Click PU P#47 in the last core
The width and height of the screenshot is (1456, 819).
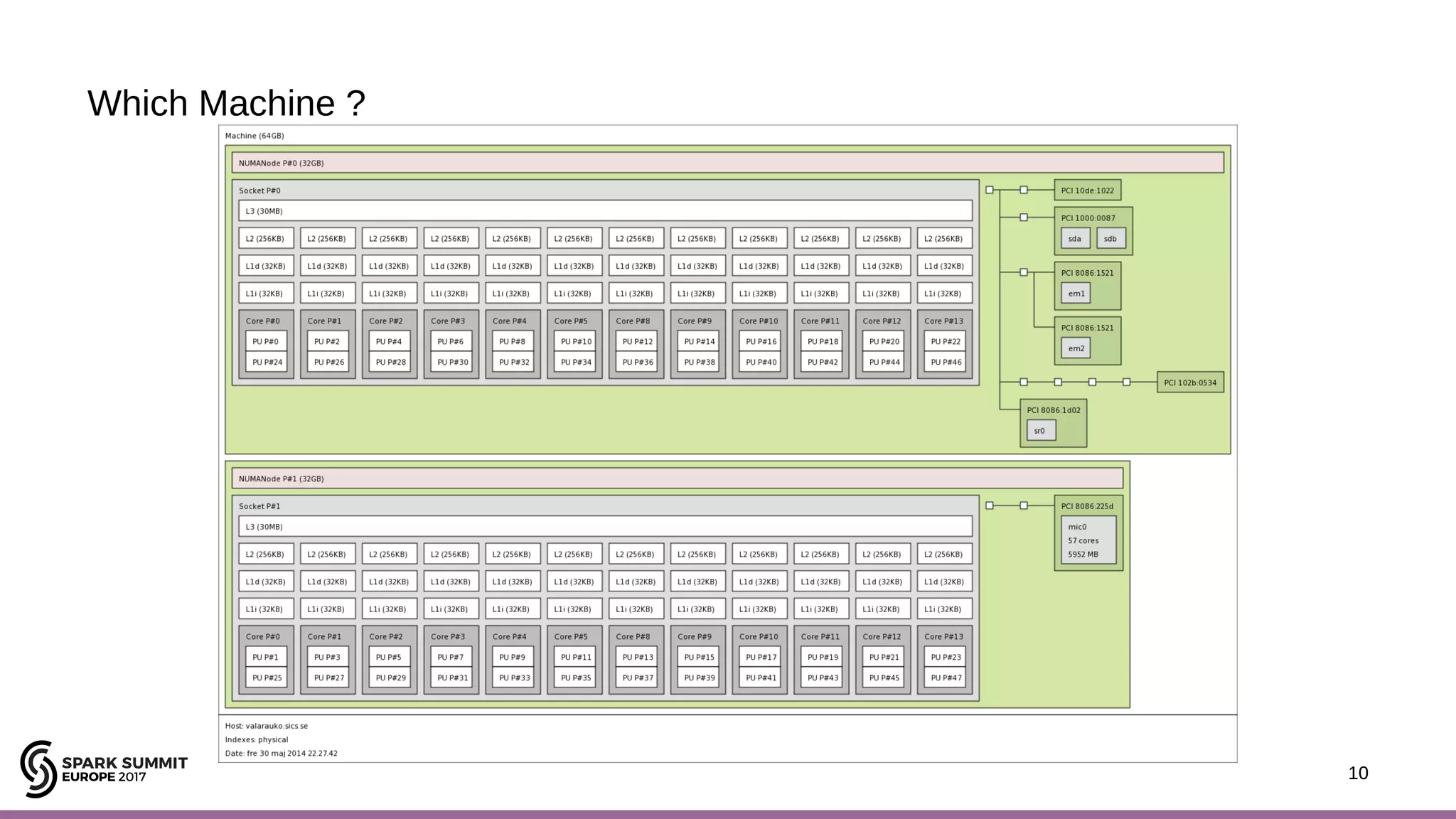pyautogui.click(x=946, y=678)
